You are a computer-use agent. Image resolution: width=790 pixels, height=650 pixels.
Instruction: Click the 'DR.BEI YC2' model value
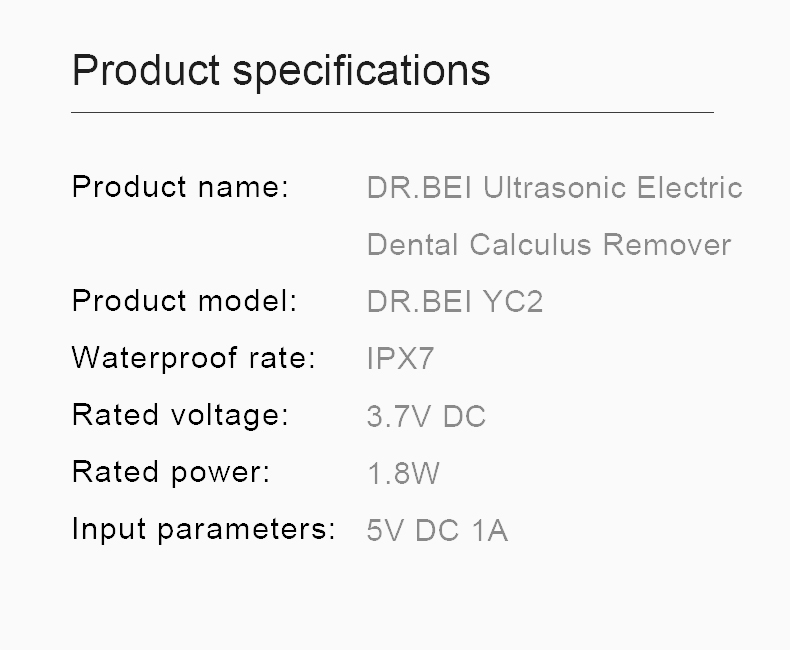click(x=455, y=302)
